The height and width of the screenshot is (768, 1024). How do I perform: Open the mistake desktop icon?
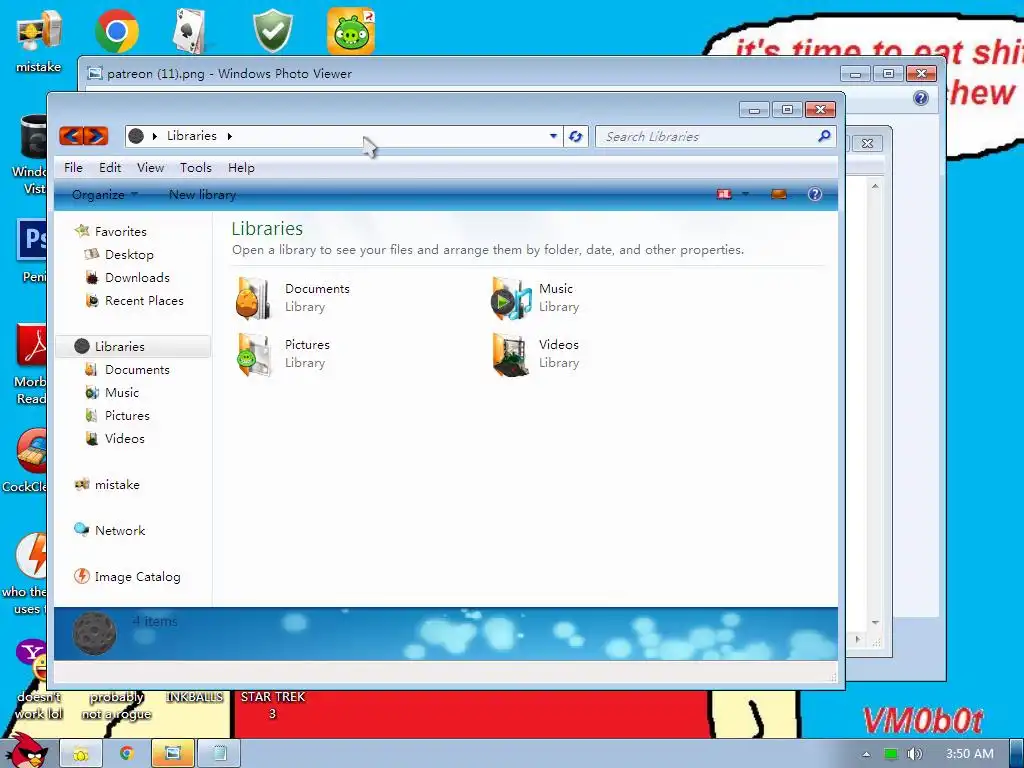click(x=39, y=40)
